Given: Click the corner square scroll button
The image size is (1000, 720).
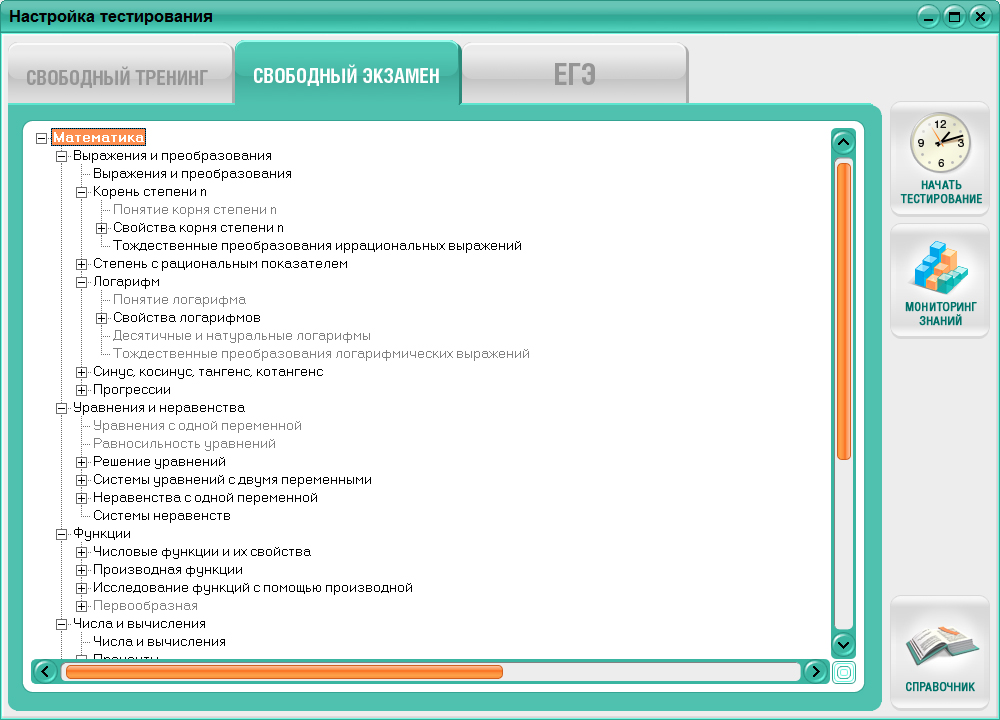Looking at the screenshot, I should click(844, 672).
